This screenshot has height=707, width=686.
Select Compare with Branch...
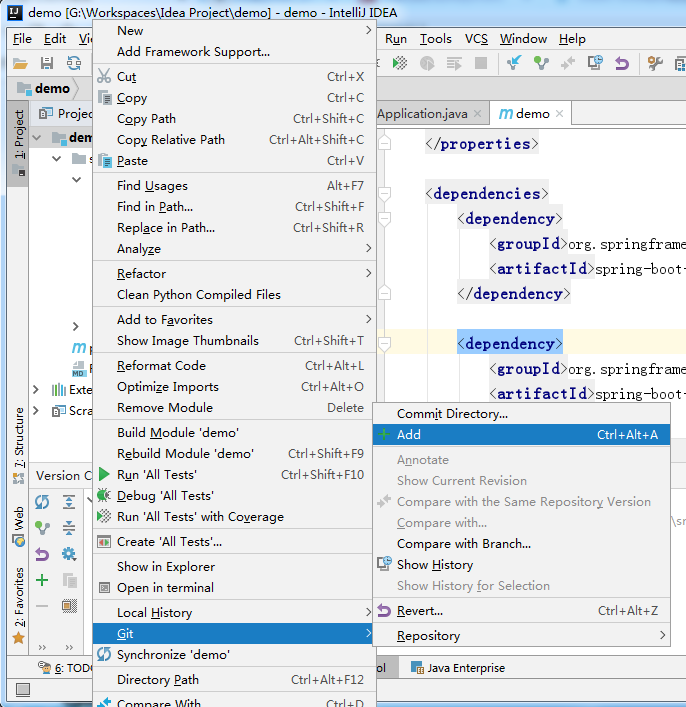[521, 543]
